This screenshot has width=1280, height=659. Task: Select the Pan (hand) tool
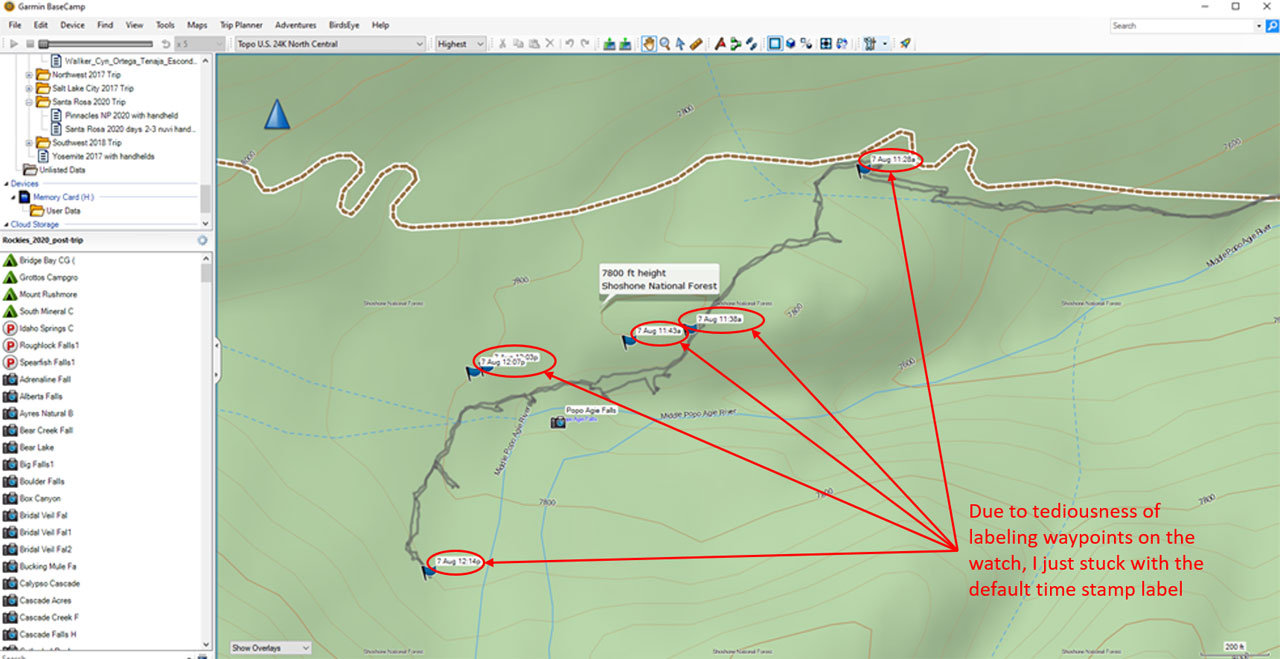[648, 44]
